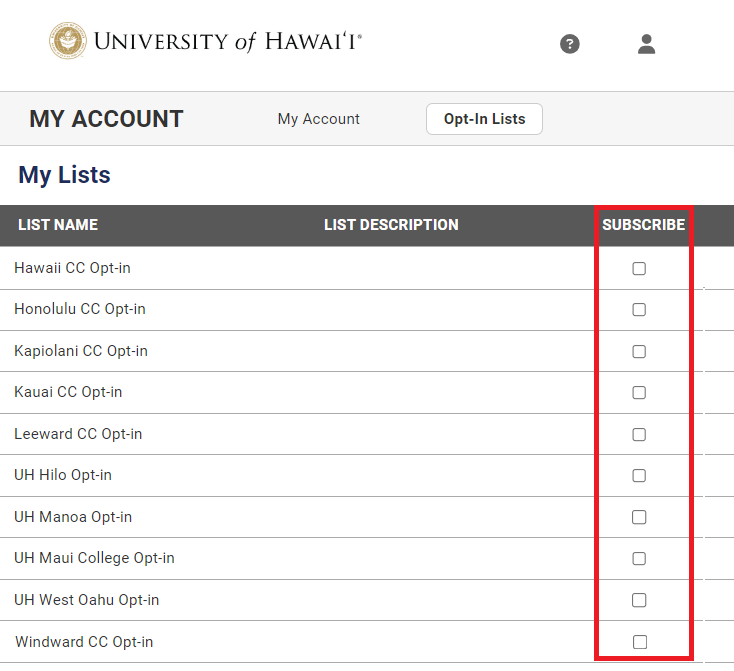Viewport: 734px width, 671px height.
Task: Select the Hawaii CC Opt-in list name
Action: [73, 268]
